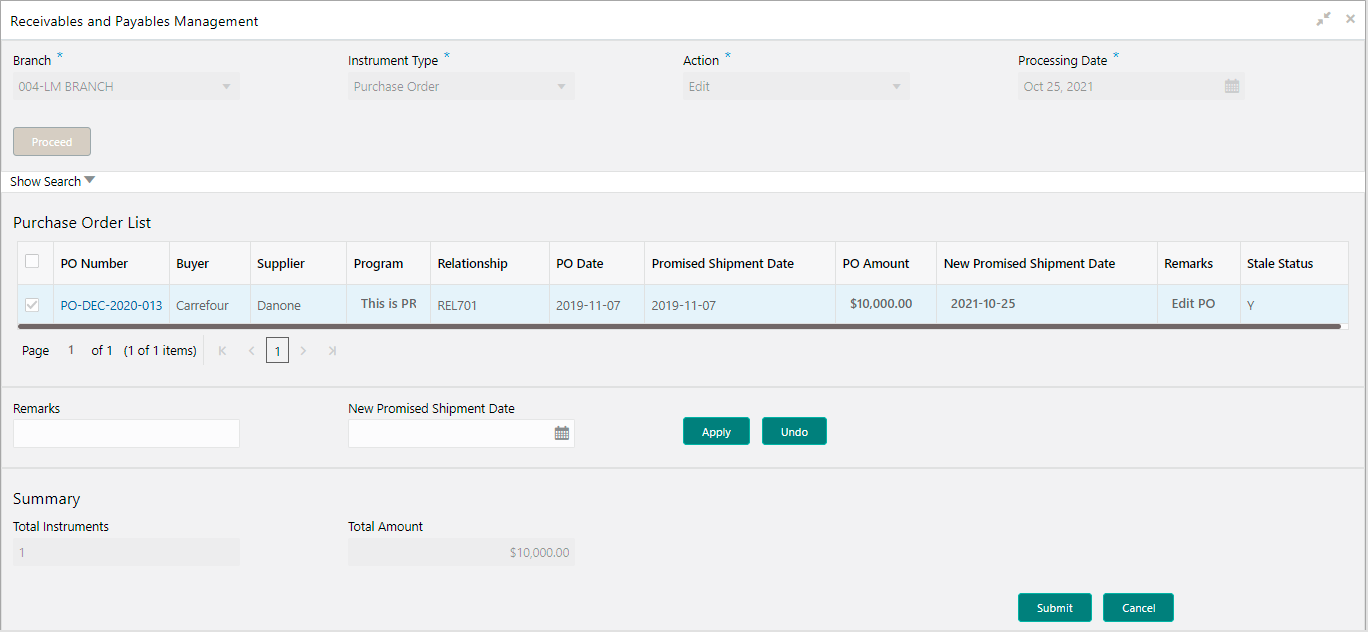Toggle checkbox for PO-DEC-2020-013 row

[32, 305]
